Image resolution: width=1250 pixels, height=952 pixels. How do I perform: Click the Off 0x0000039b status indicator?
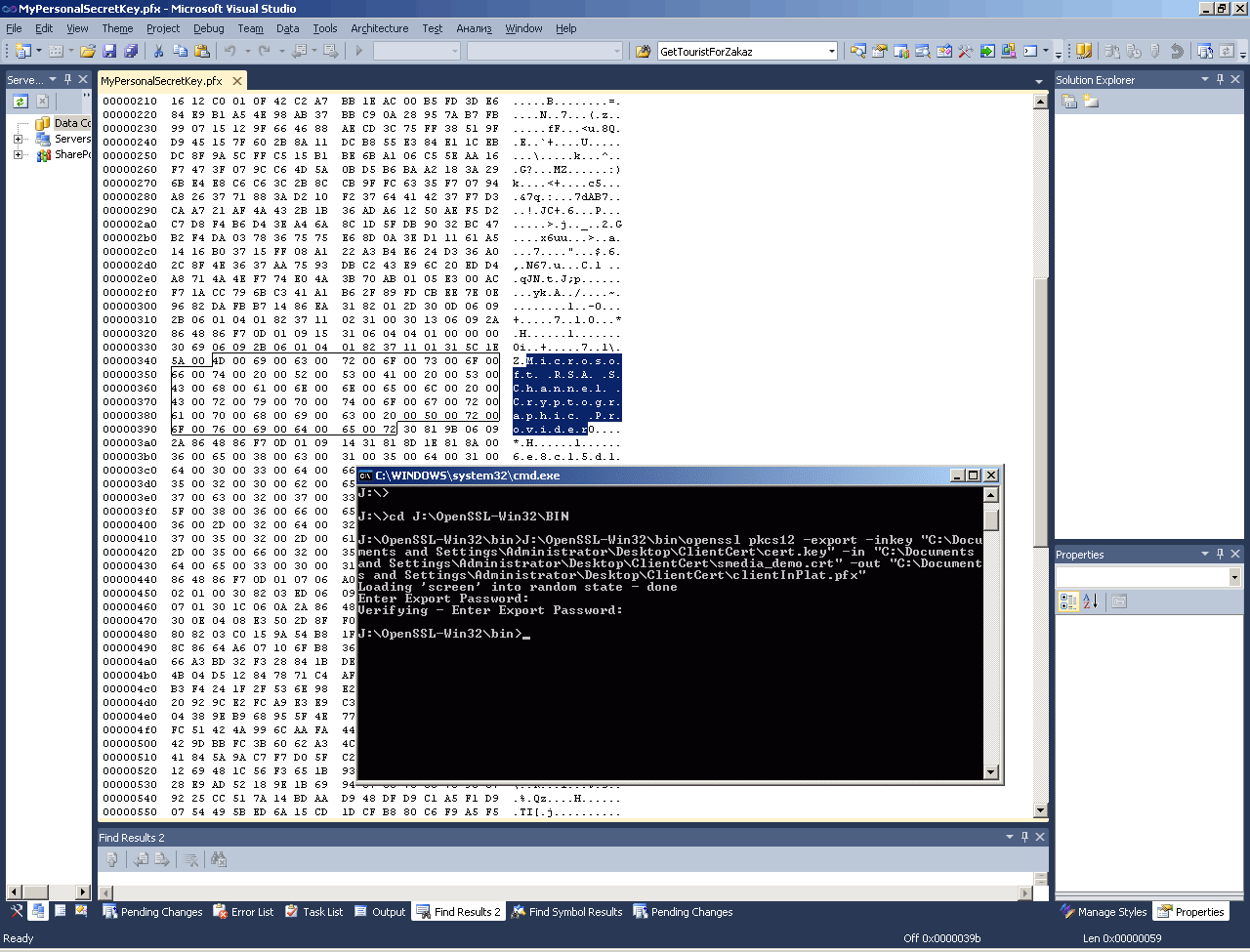pos(942,938)
